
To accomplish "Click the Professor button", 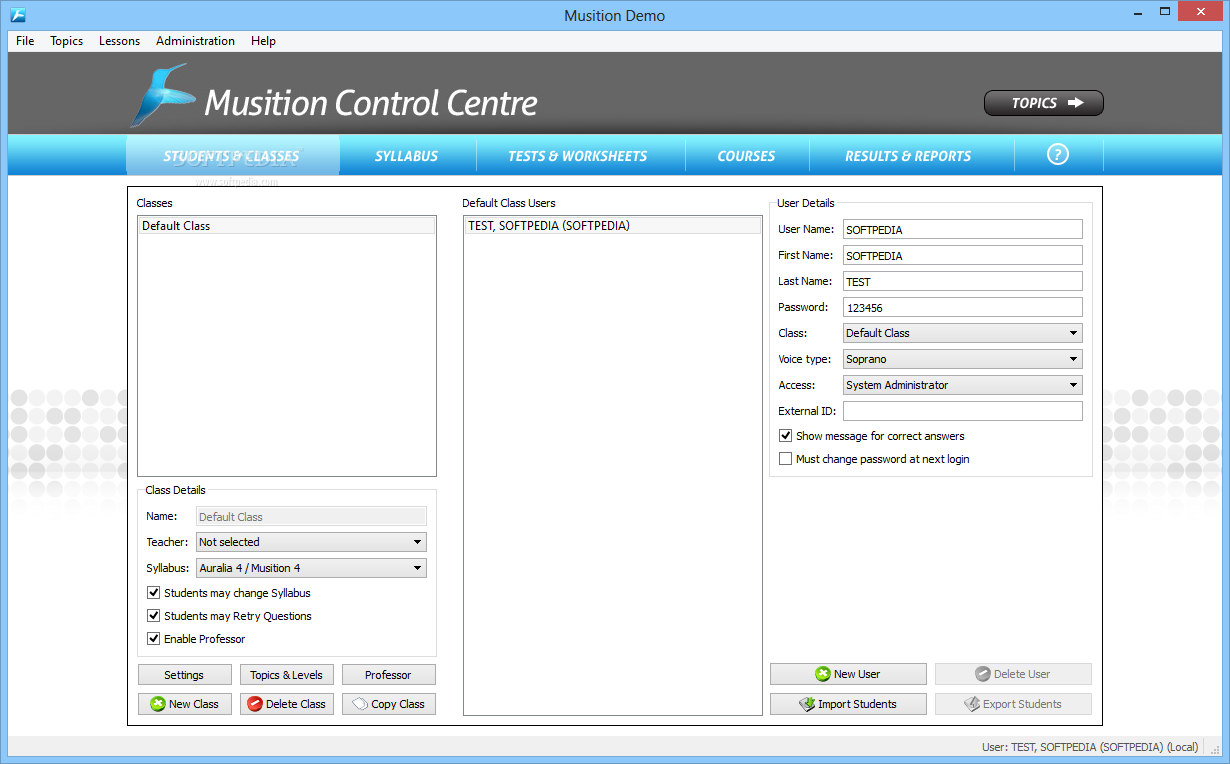I will 388,675.
